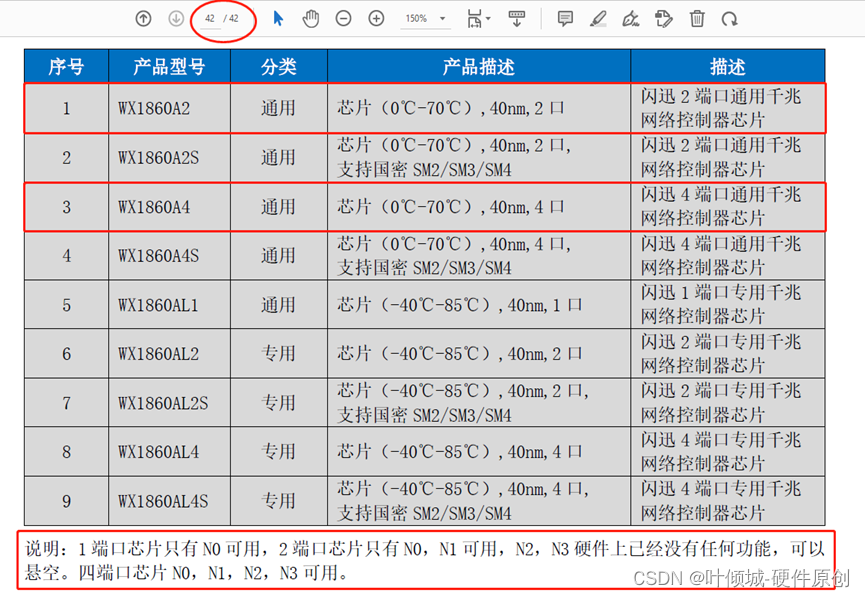Click the next page down arrow icon
Viewport: 865px width, 597px height.
176,19
